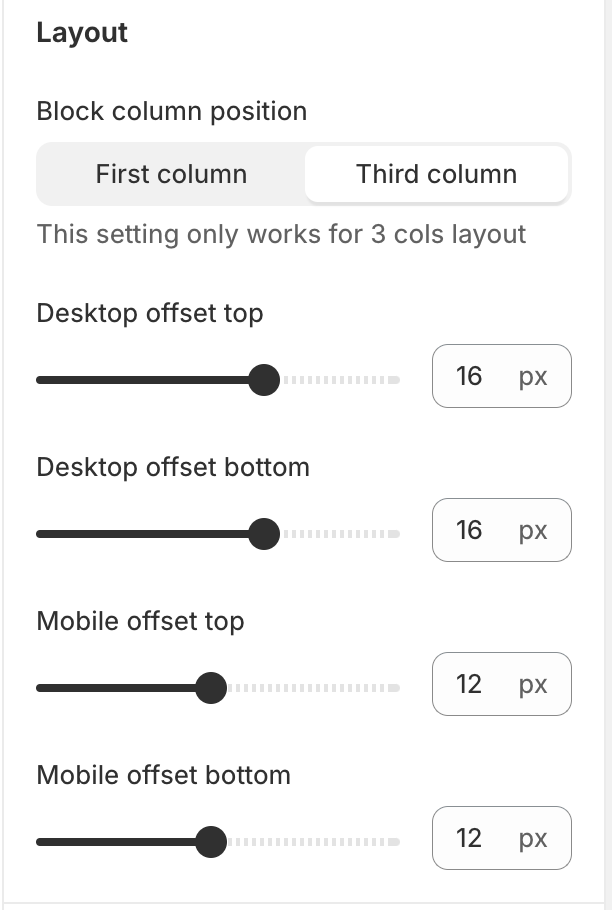Screen dimensions: 612x910
Task: Click the Block column position label
Action: tap(171, 111)
